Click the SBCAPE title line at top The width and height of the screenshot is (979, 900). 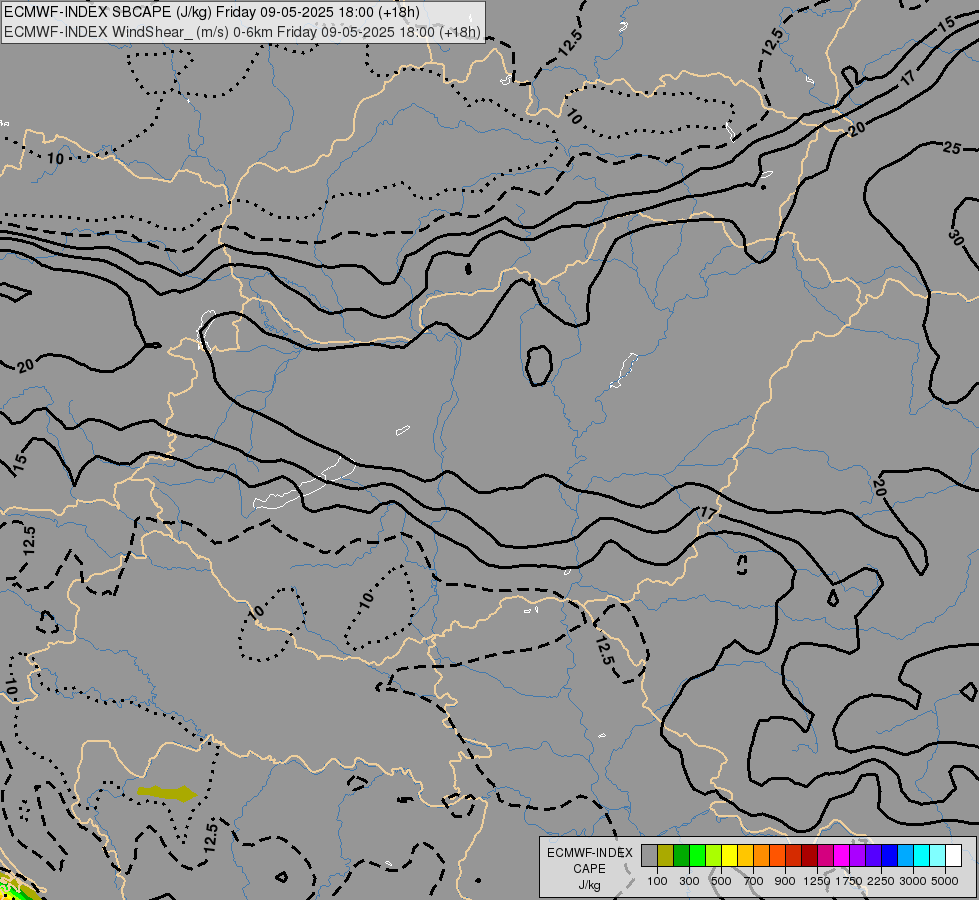[212, 12]
